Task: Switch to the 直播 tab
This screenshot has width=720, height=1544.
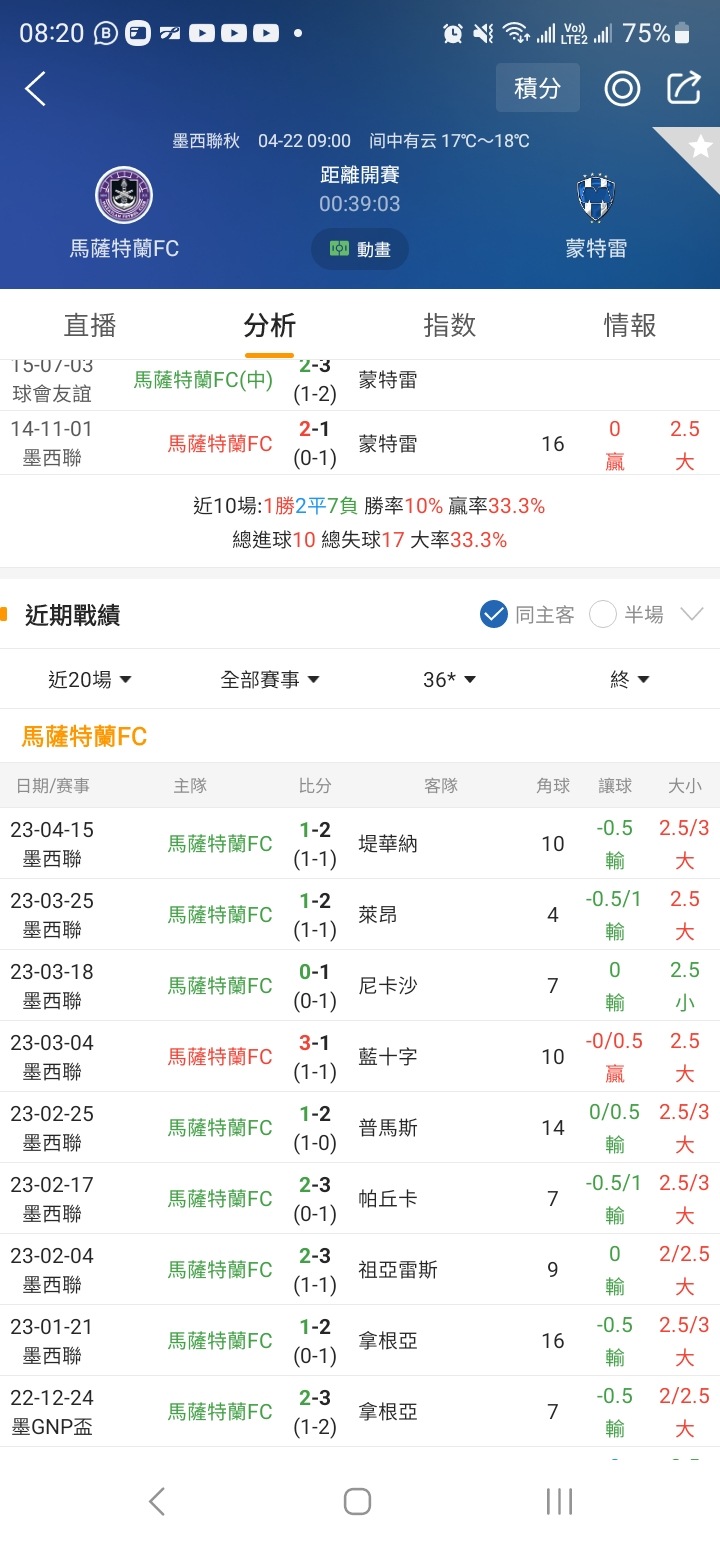Action: pyautogui.click(x=90, y=325)
